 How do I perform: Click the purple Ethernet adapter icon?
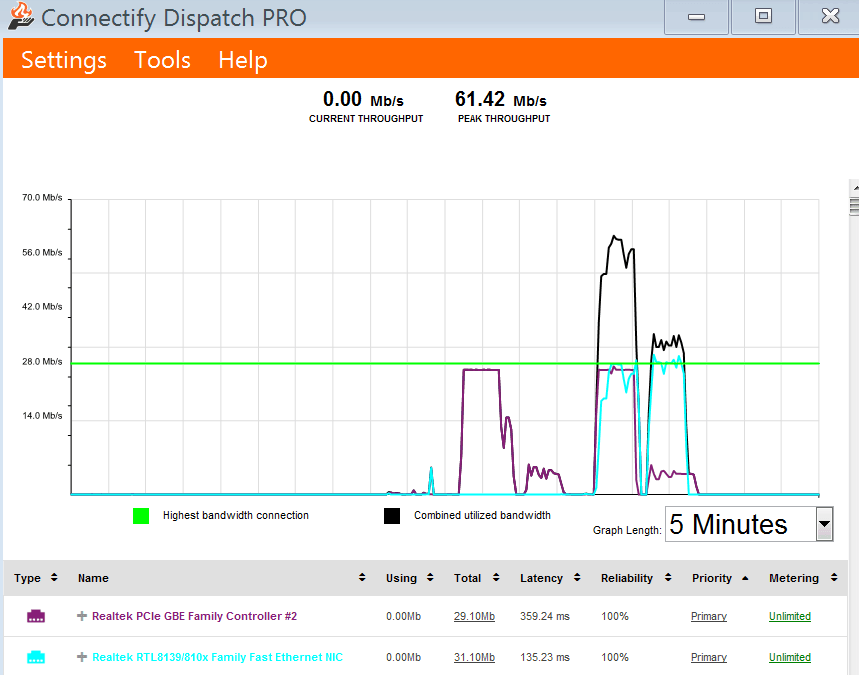36,616
